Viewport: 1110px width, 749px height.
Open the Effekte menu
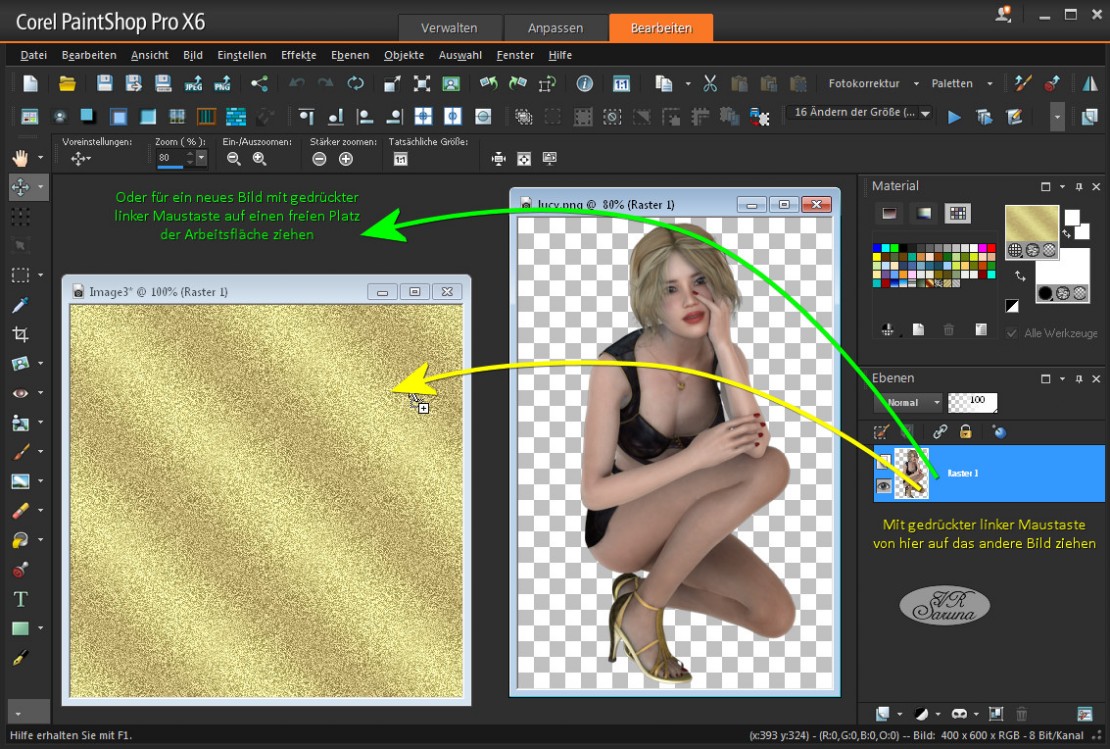[x=298, y=55]
